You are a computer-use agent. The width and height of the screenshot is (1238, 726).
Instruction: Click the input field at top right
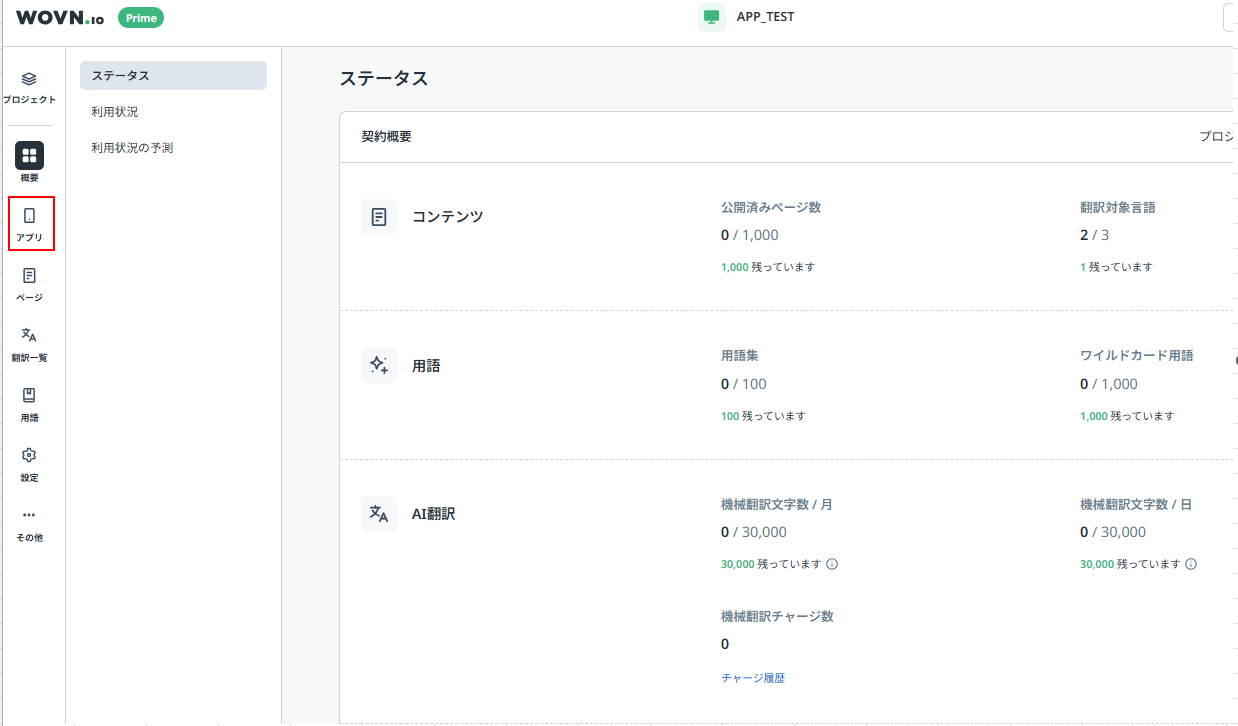(1232, 17)
